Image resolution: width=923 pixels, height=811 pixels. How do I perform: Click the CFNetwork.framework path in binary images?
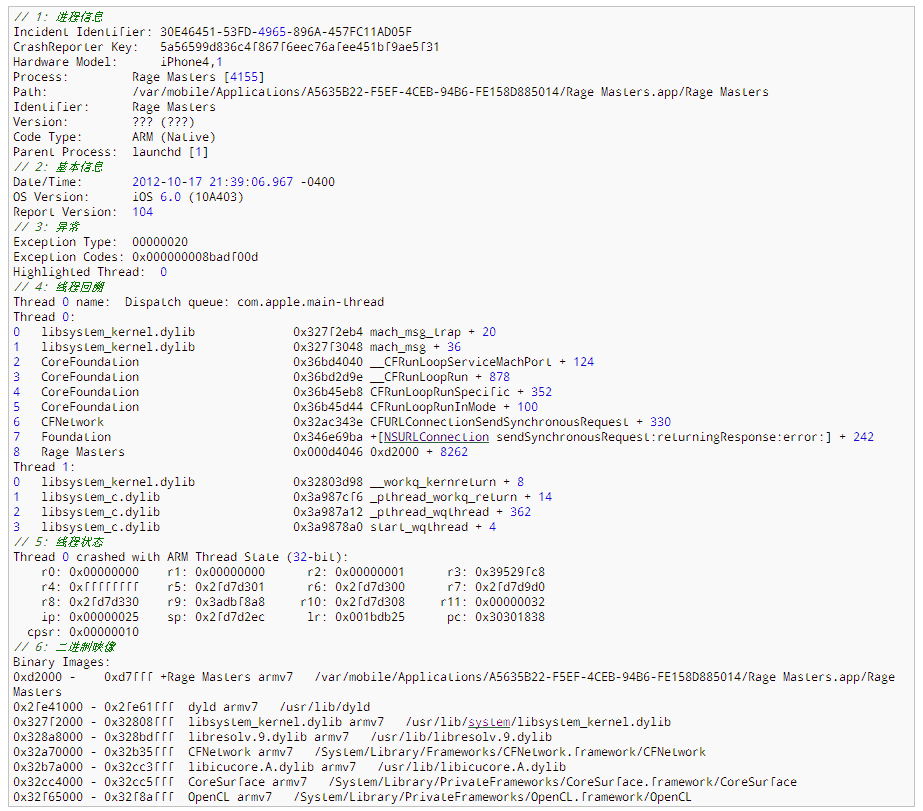510,752
